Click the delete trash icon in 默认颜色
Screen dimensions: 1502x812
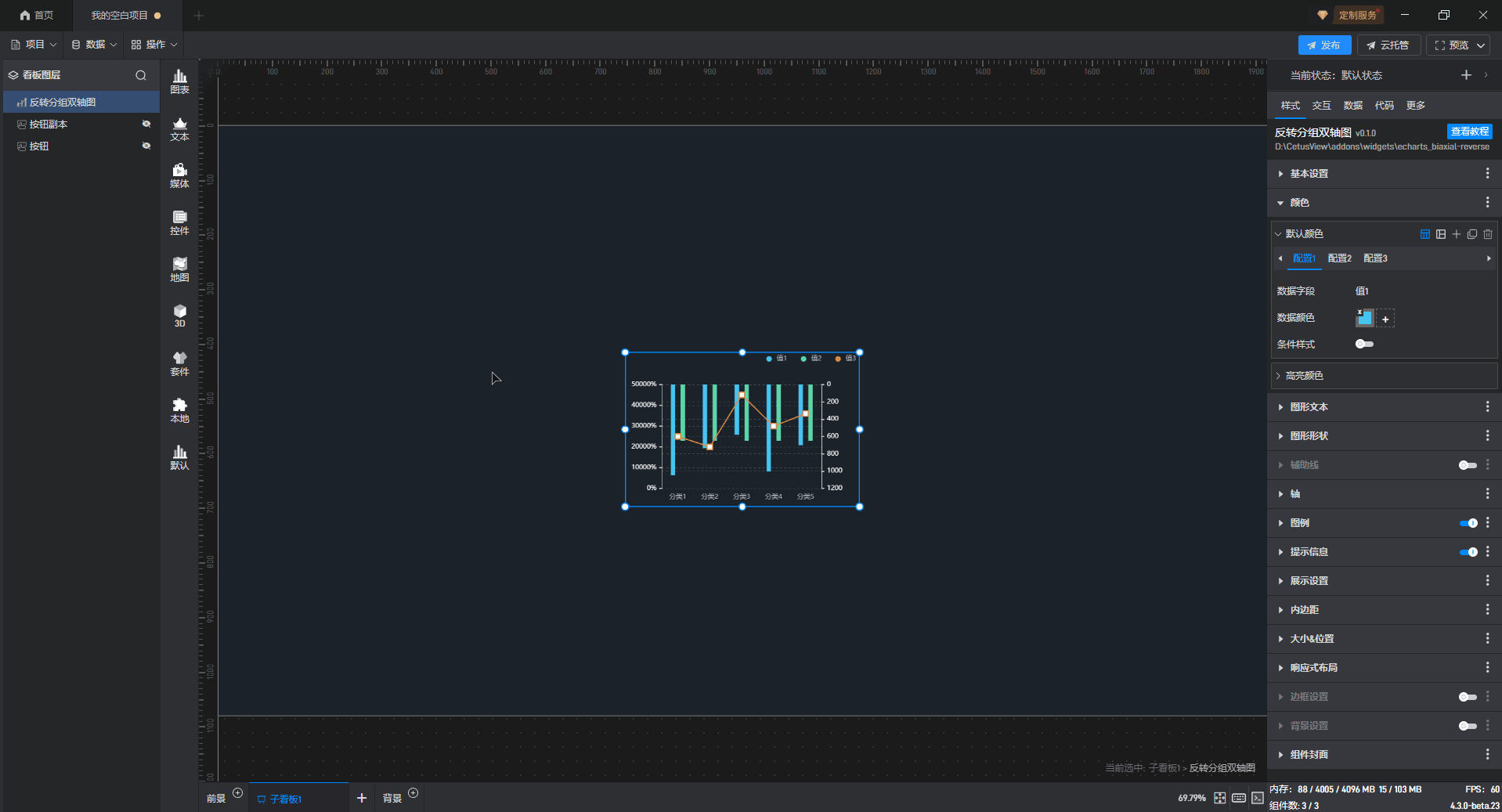(1488, 234)
